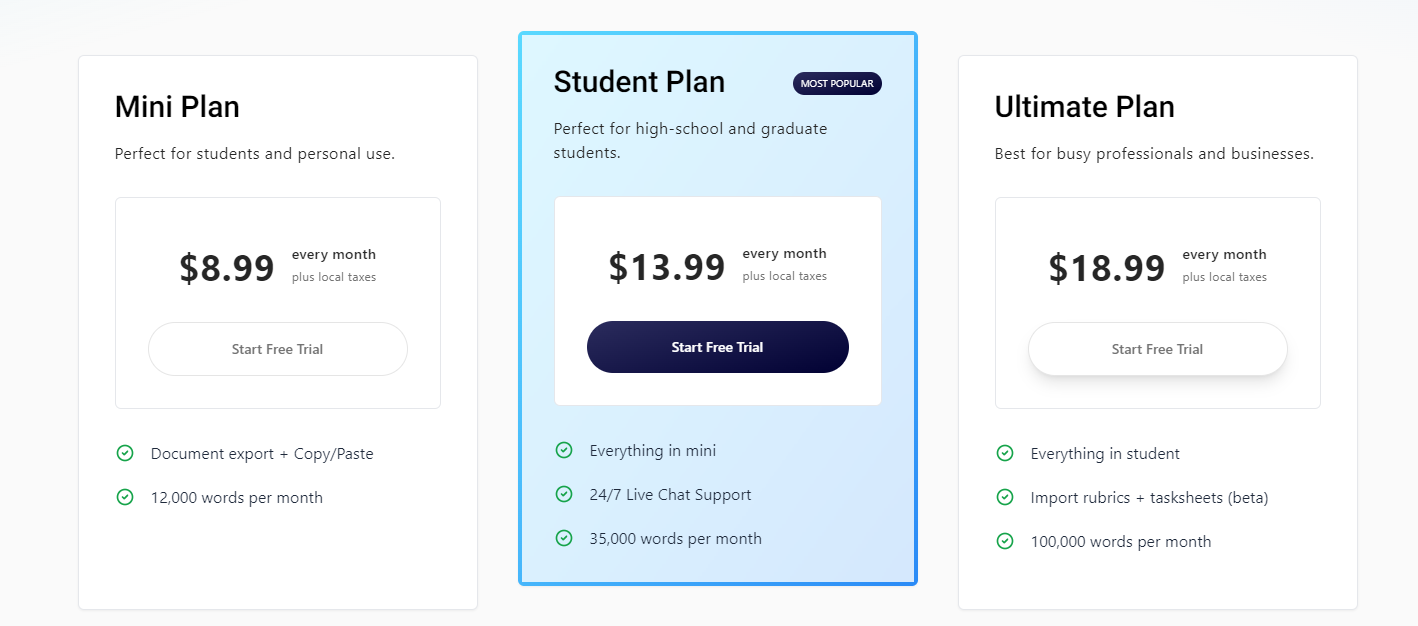Start free trial for the Ultimate Plan
The image size is (1418, 626).
(x=1158, y=349)
